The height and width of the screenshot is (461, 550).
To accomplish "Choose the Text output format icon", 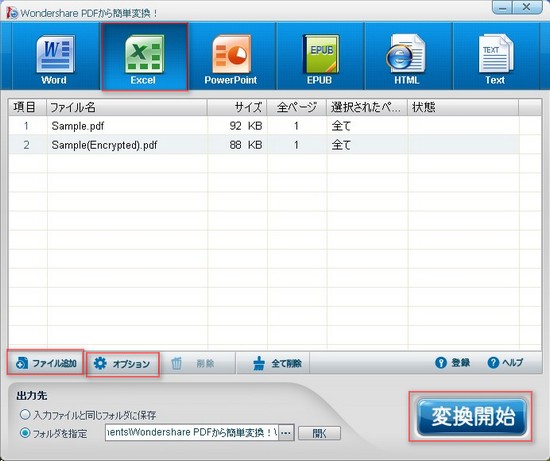I will [x=496, y=56].
